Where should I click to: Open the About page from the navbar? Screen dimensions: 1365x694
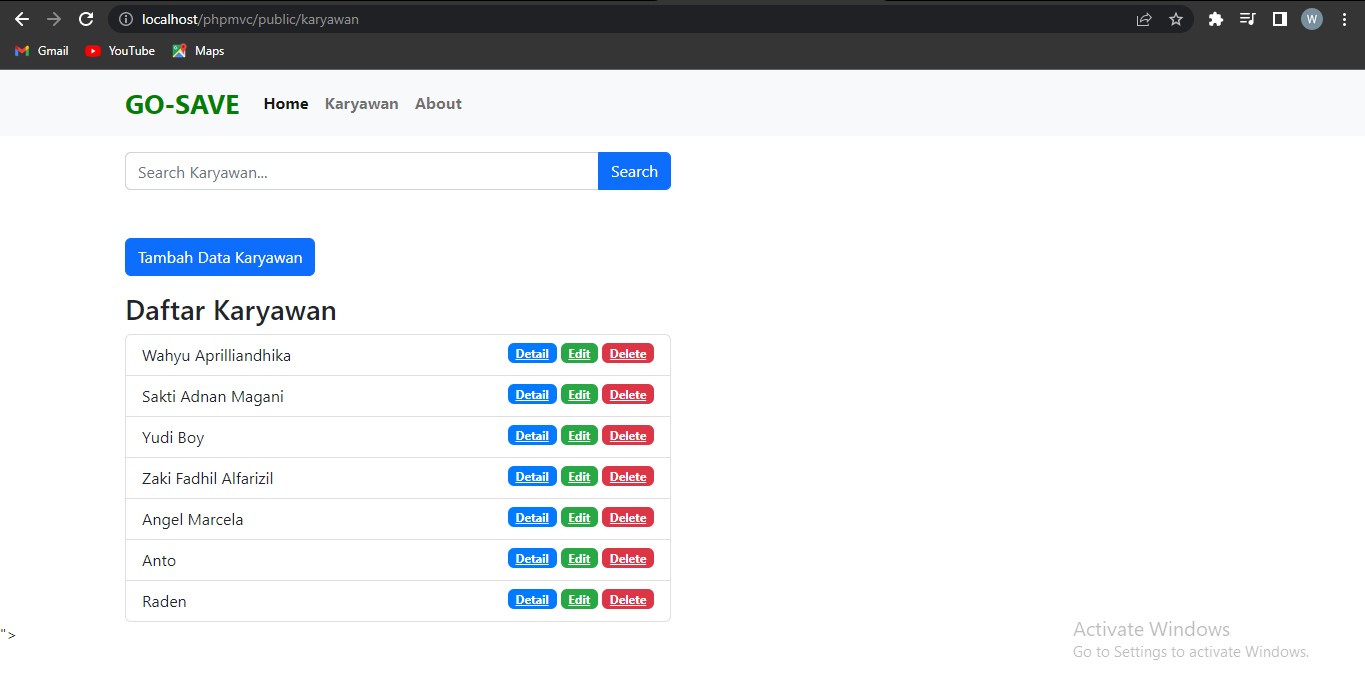[x=438, y=103]
